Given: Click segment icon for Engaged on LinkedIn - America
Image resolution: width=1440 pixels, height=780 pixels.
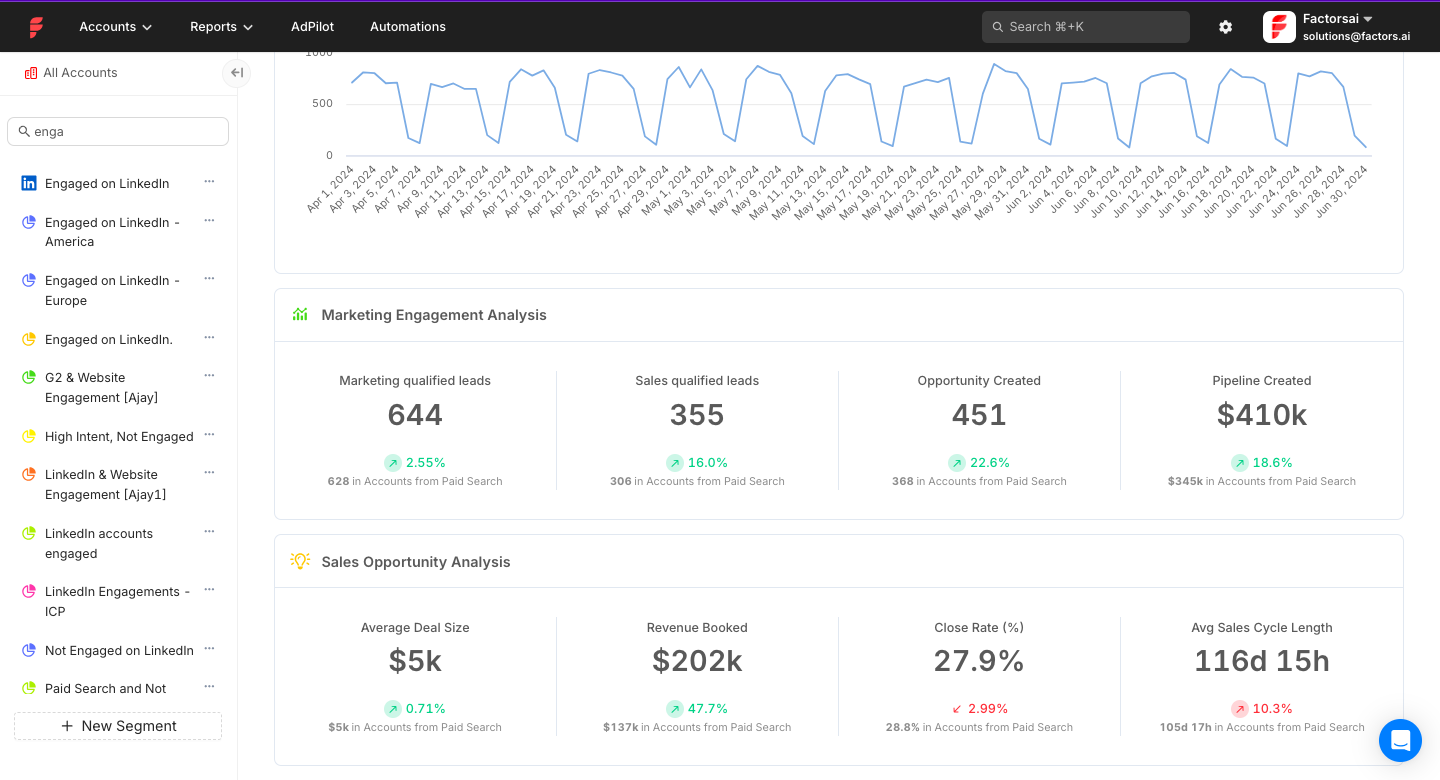Looking at the screenshot, I should pos(29,222).
